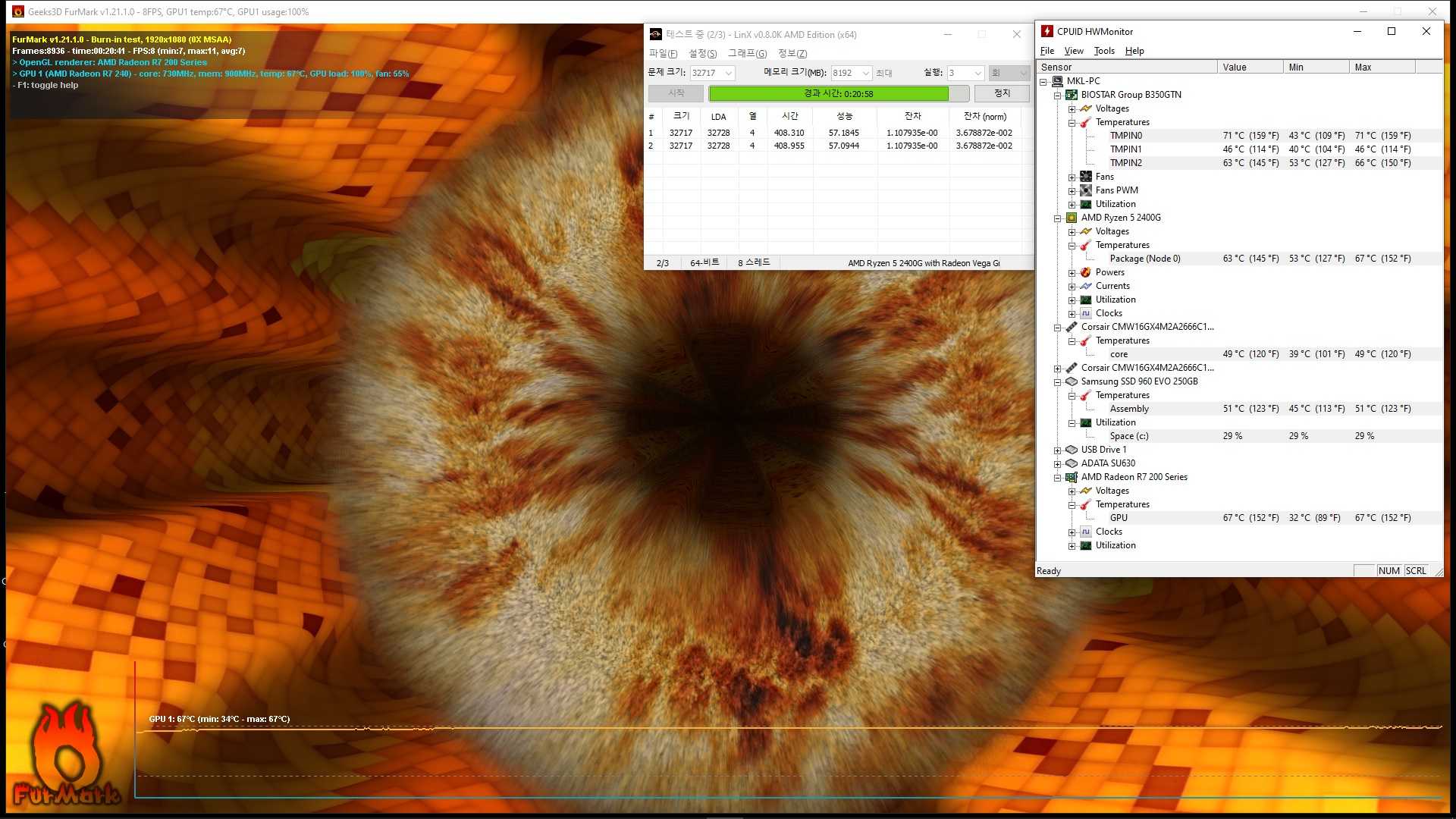Click the BIOSTAR motherboard icon in sensor tree
The width and height of the screenshot is (1456, 819).
pos(1072,95)
